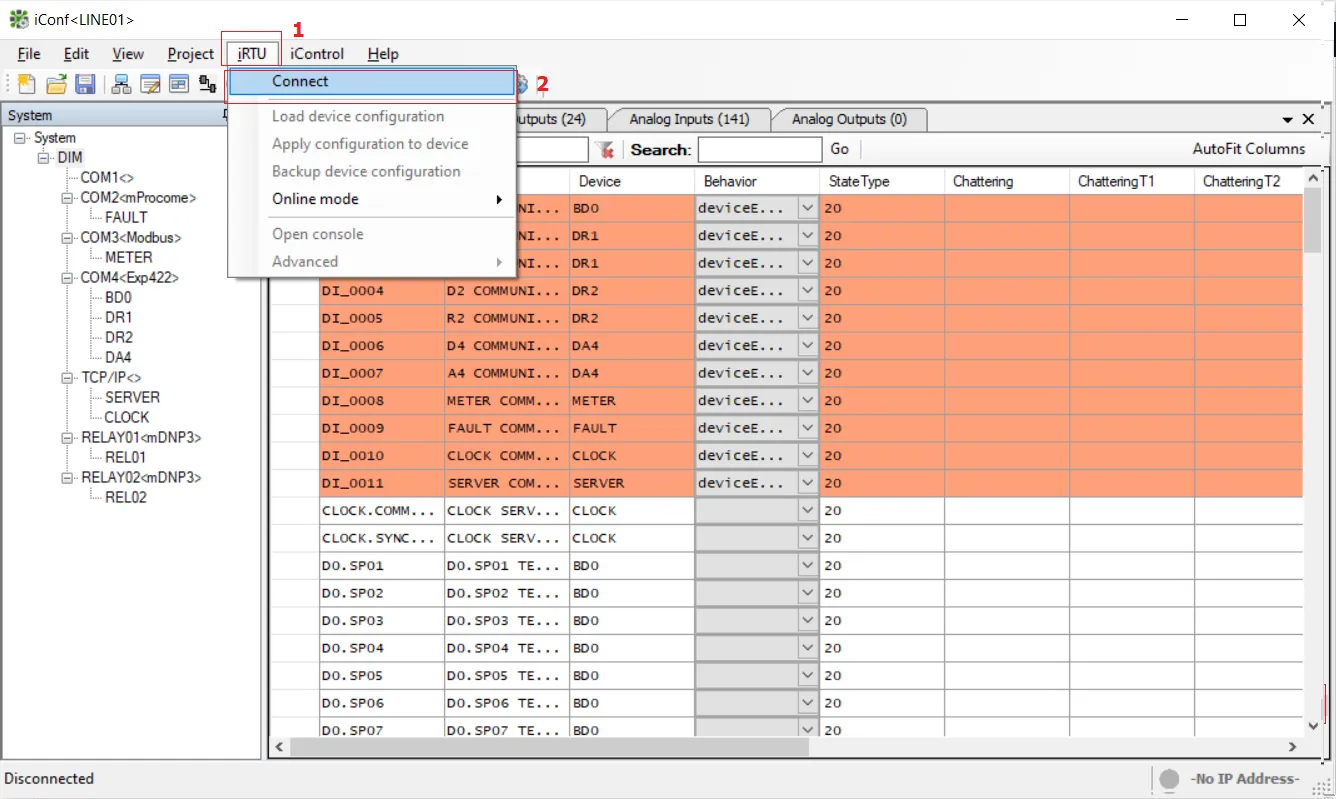Click AutoFit Columns button
The image size is (1336, 799).
click(x=1249, y=149)
